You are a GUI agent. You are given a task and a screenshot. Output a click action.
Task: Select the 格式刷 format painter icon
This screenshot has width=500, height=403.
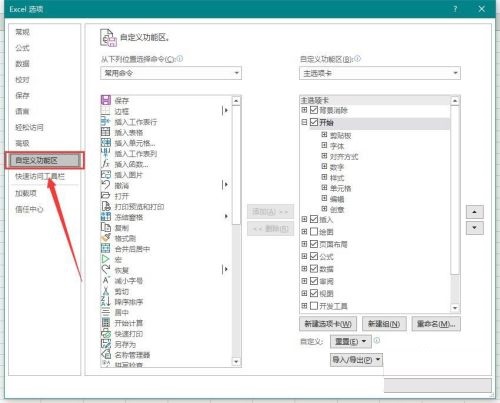click(106, 238)
